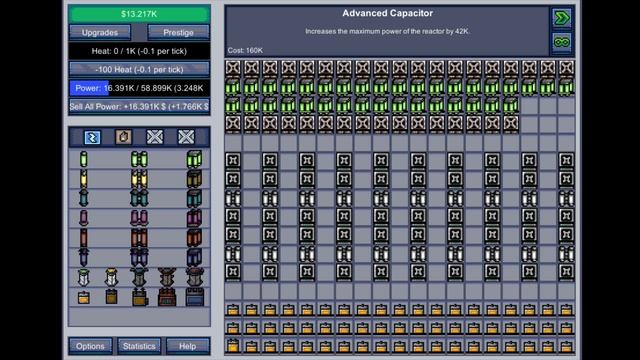The height and width of the screenshot is (360, 640).
Task: Pick the single orange fuel cell part
Action: (x=84, y=238)
